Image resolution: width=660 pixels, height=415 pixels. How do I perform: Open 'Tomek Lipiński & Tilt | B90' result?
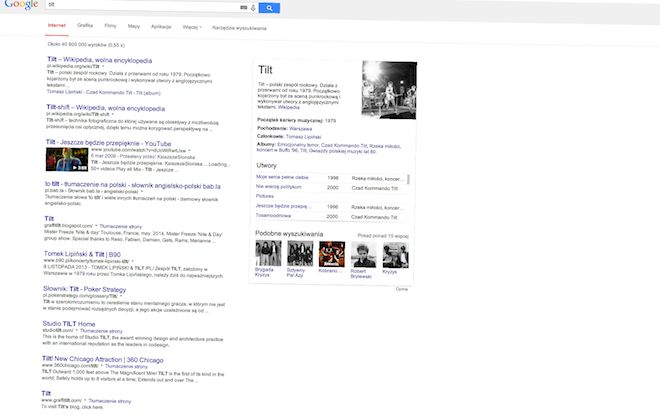(x=82, y=254)
